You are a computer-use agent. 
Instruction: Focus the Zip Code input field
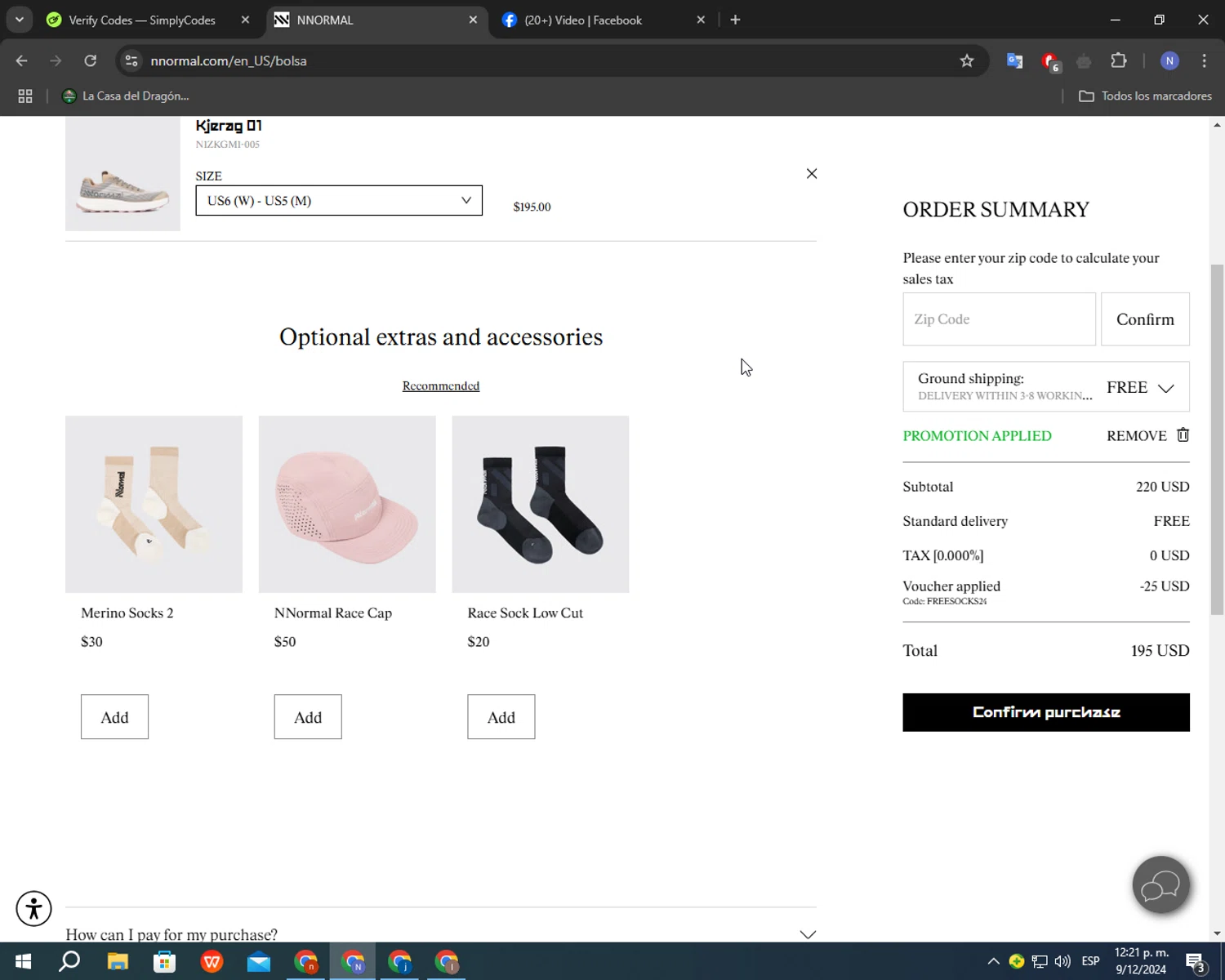pyautogui.click(x=999, y=319)
